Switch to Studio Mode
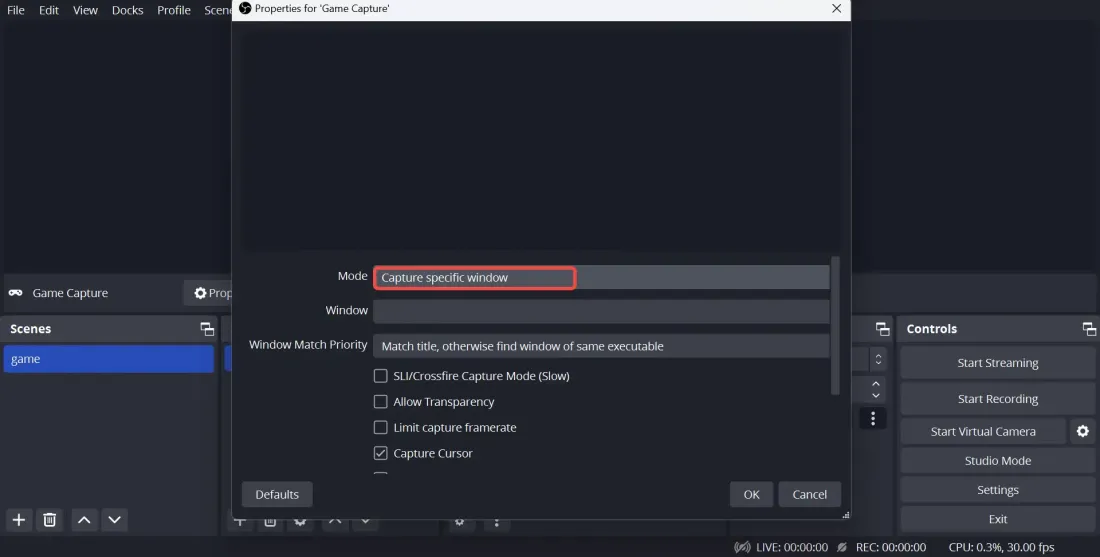This screenshot has width=1100, height=557. (998, 461)
